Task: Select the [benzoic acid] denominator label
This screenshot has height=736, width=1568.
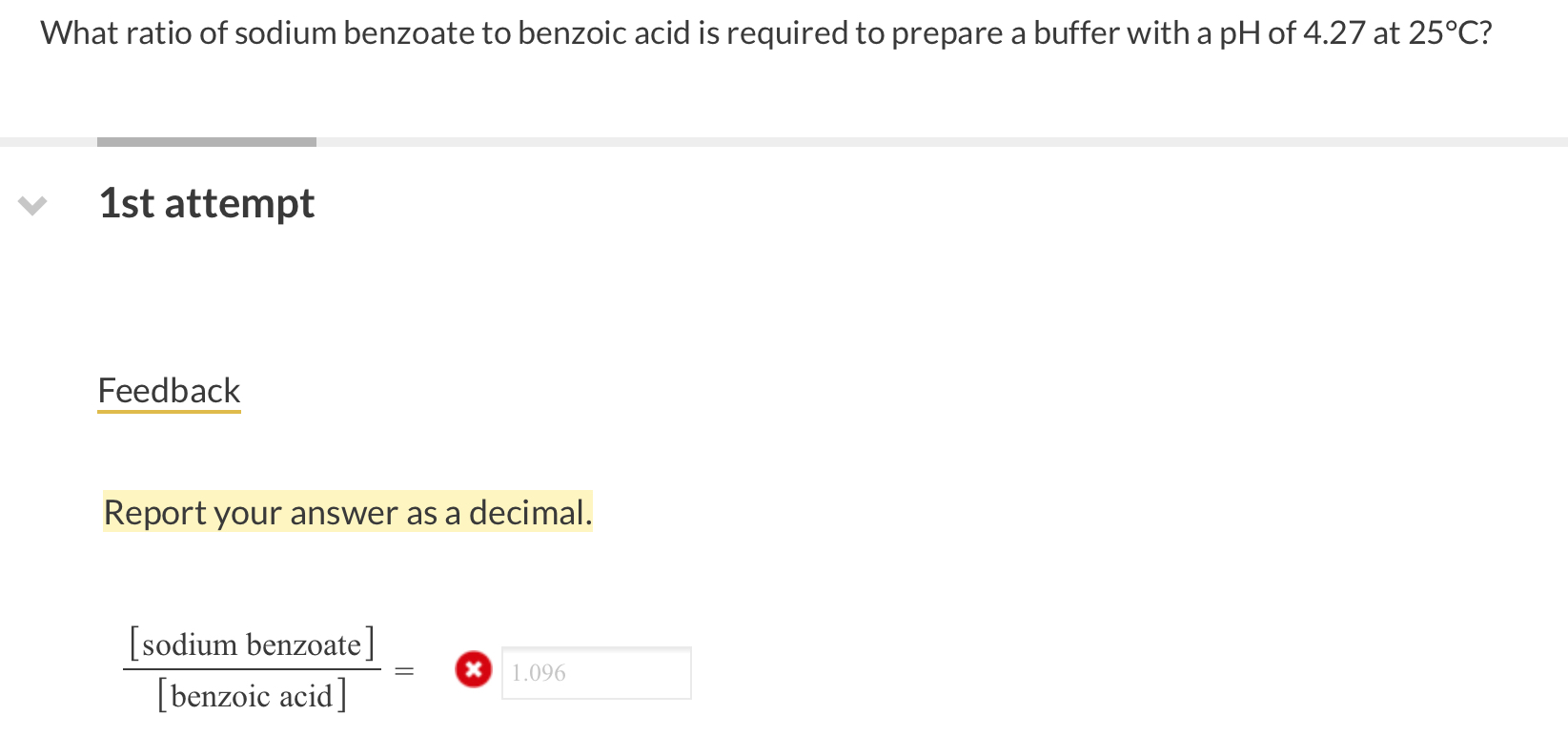Action: (x=251, y=695)
